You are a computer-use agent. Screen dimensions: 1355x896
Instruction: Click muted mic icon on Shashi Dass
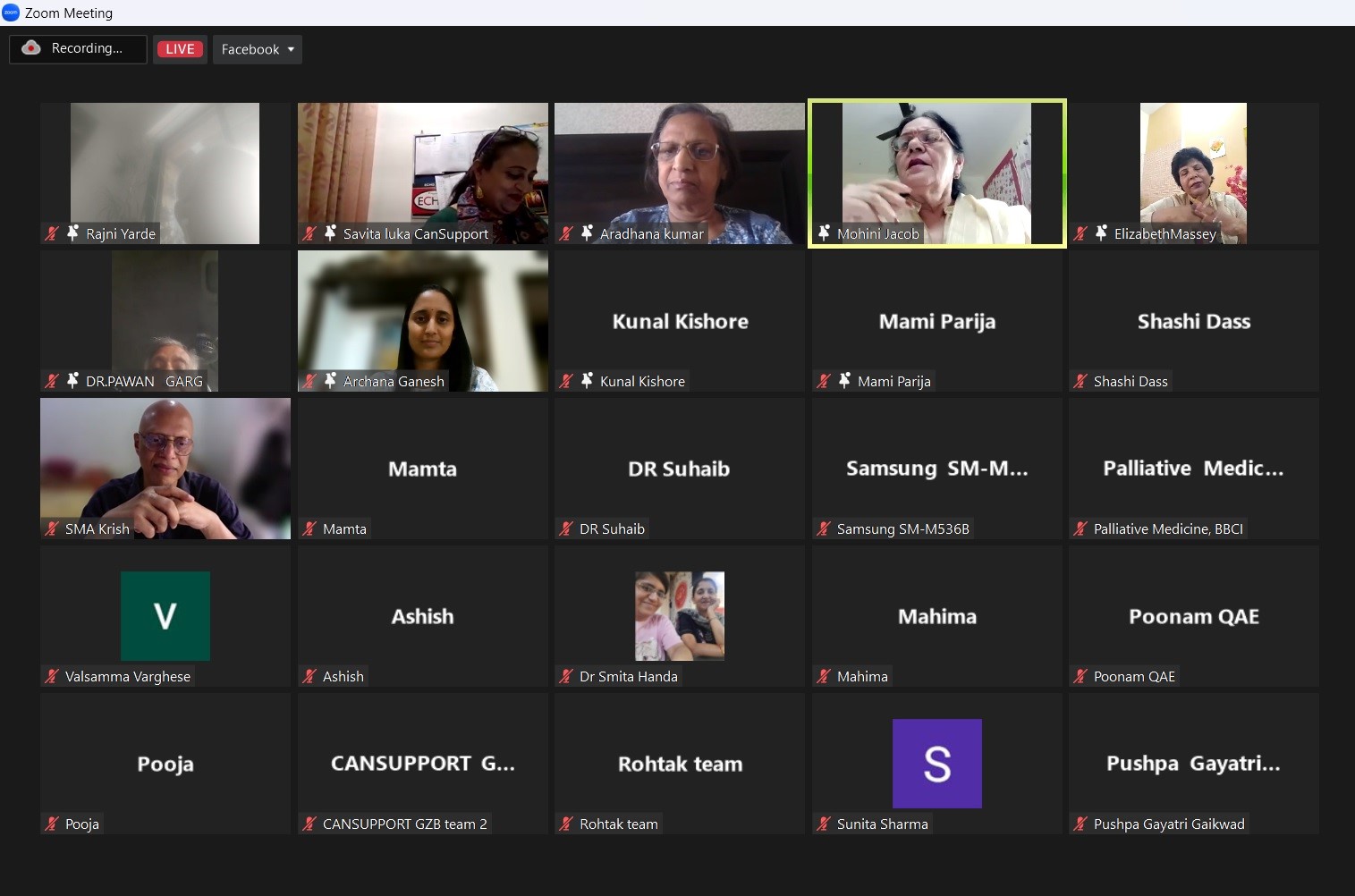tap(1080, 381)
